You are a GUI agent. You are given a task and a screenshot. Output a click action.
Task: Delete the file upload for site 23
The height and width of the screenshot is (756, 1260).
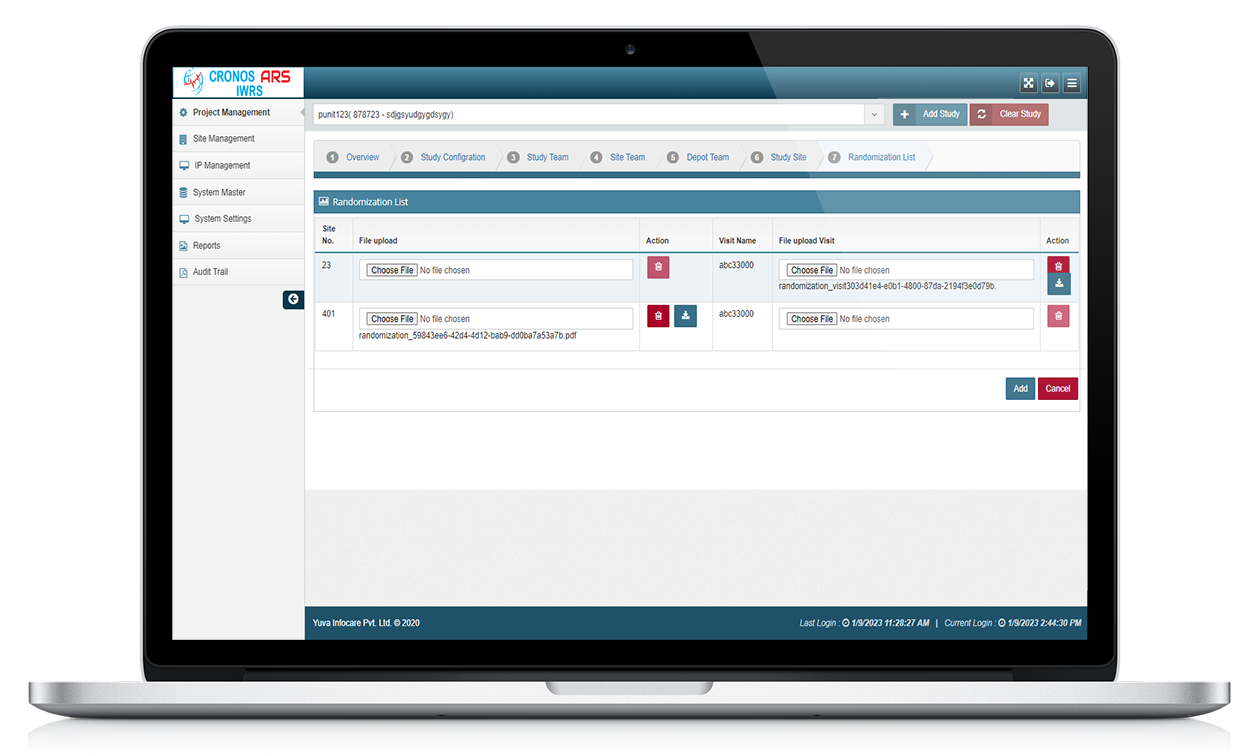[x=658, y=267]
